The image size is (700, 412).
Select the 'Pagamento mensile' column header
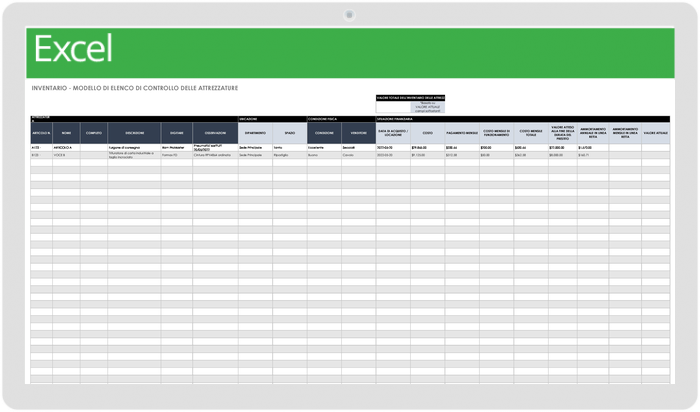pyautogui.click(x=462, y=133)
